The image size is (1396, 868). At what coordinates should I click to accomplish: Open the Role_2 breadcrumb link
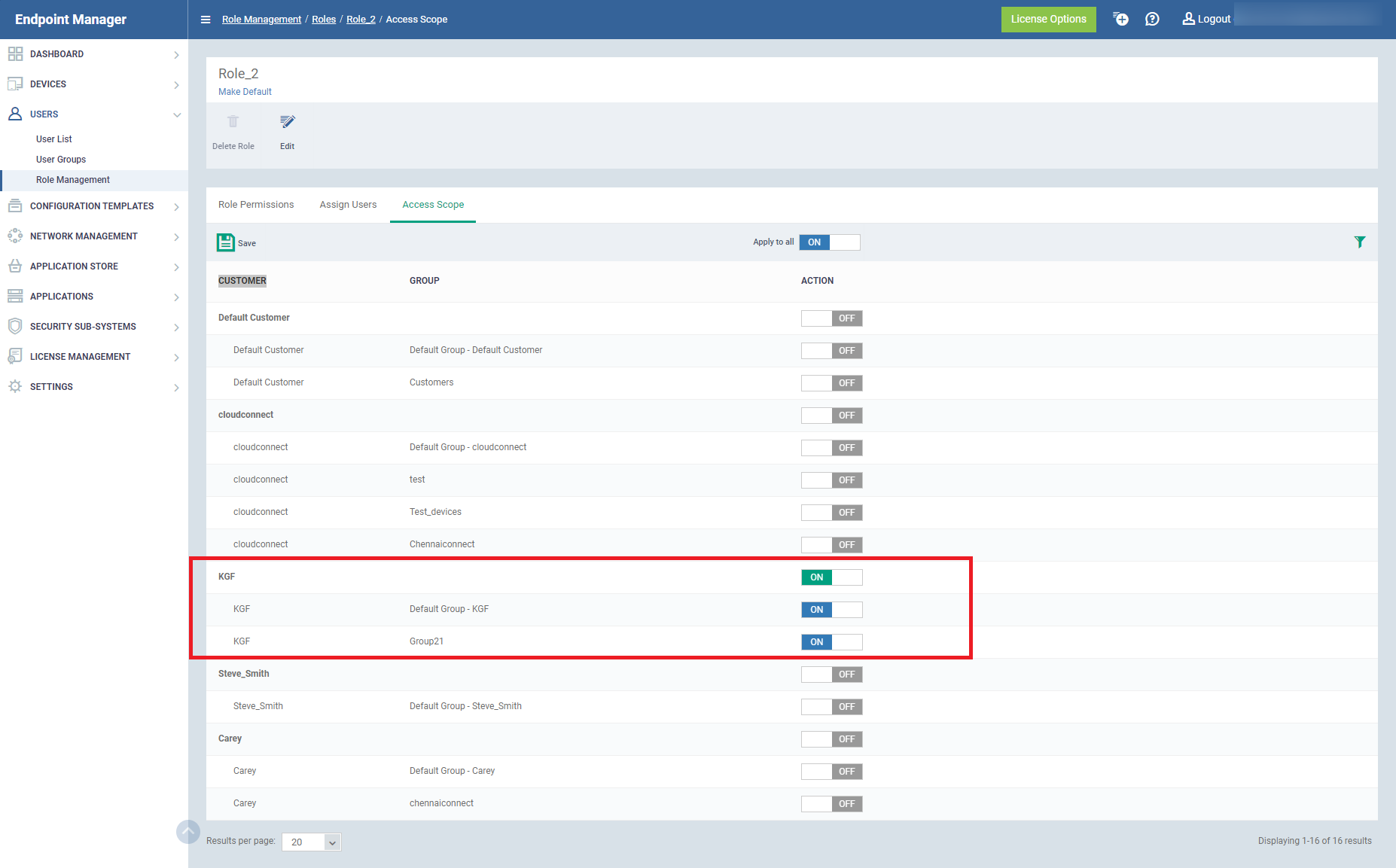[361, 20]
